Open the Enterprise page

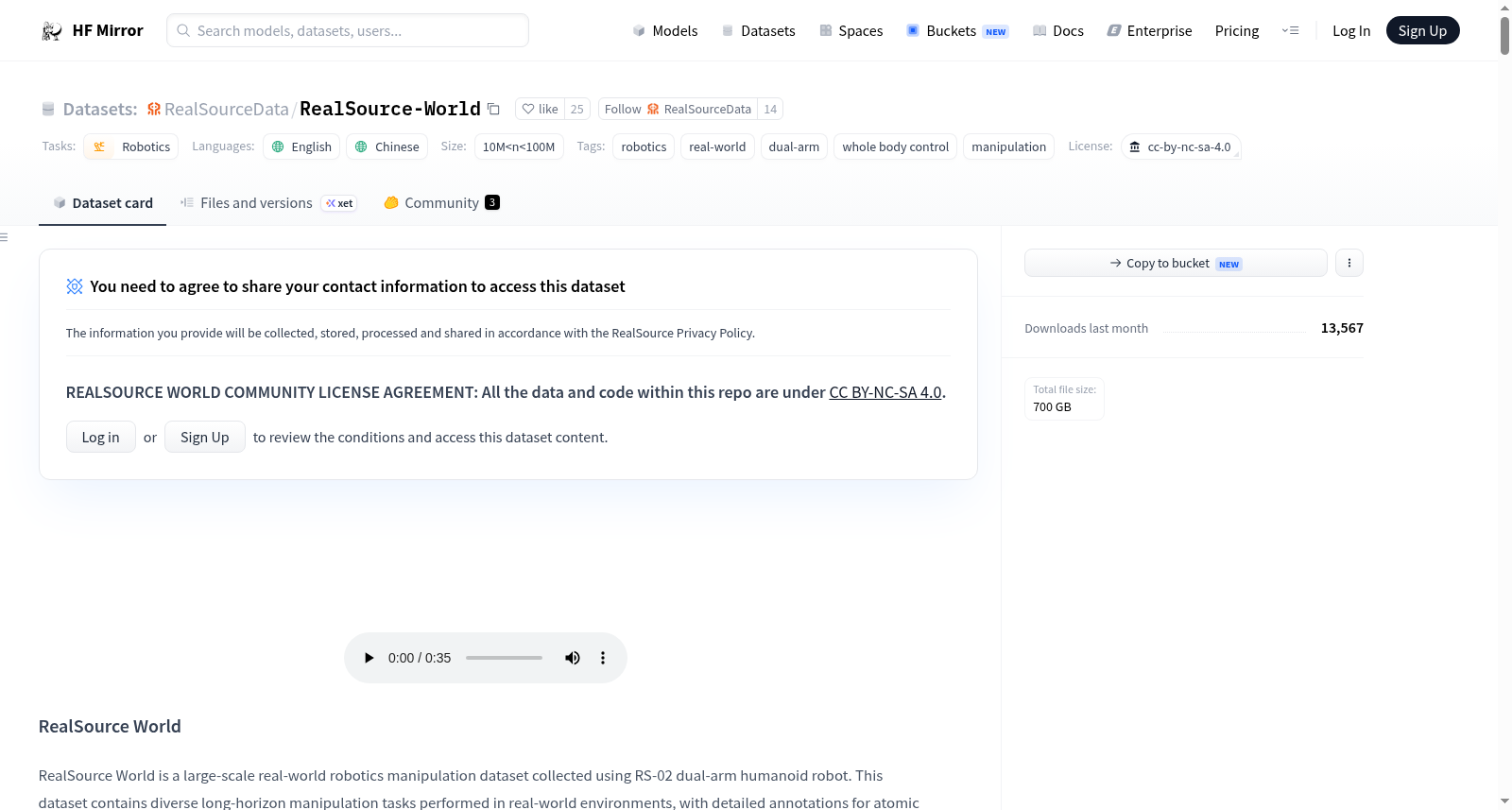(1149, 31)
